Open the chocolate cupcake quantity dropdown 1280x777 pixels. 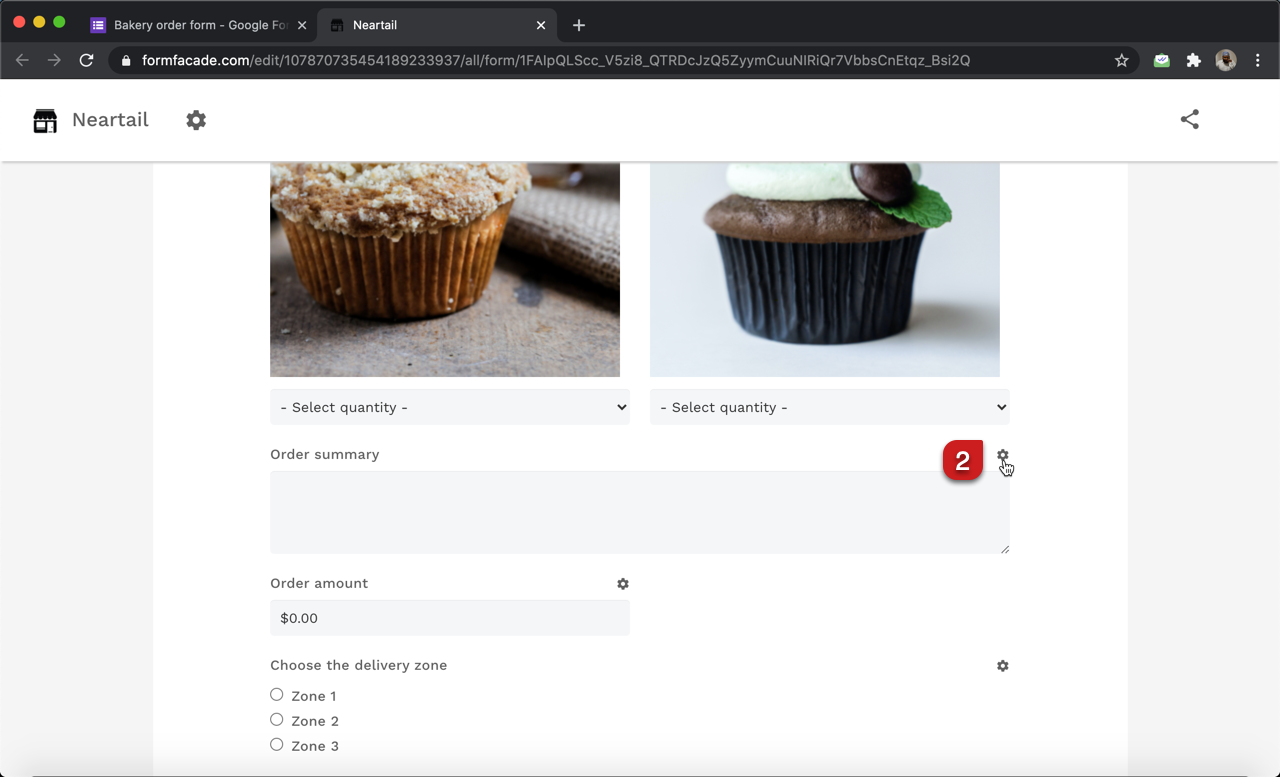(x=829, y=407)
